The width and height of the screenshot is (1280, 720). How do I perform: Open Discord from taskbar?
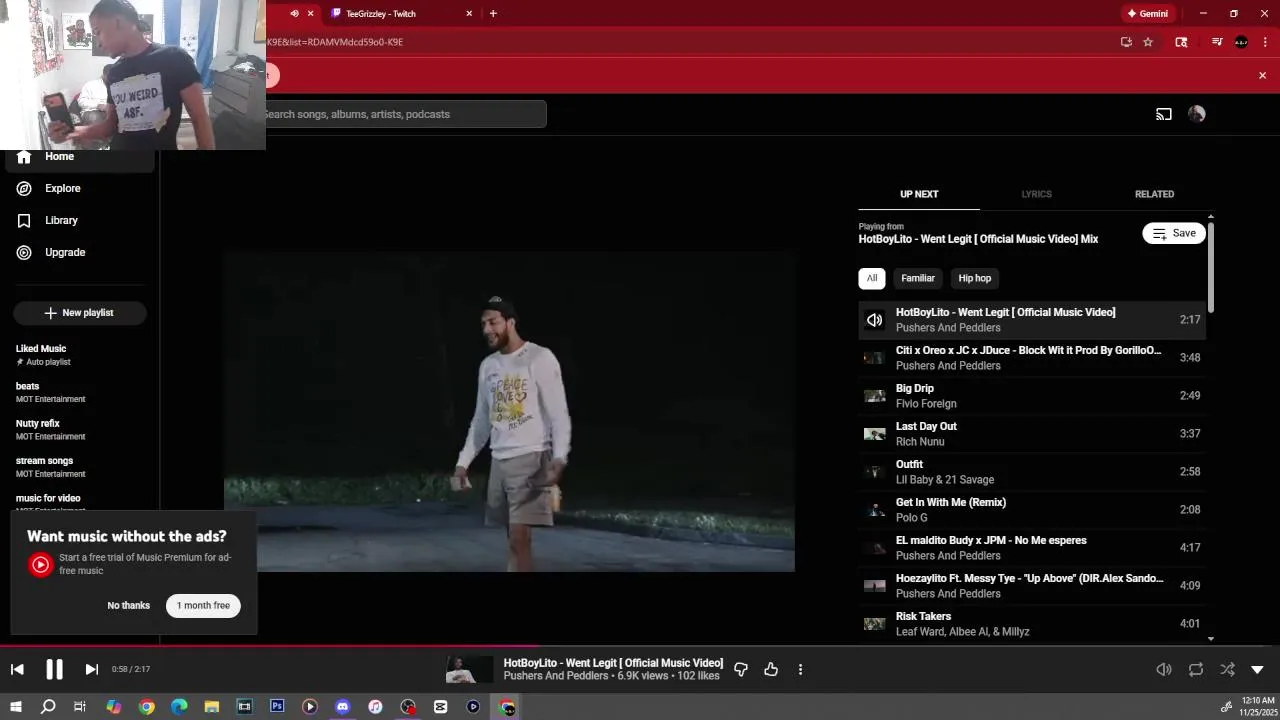pos(343,707)
